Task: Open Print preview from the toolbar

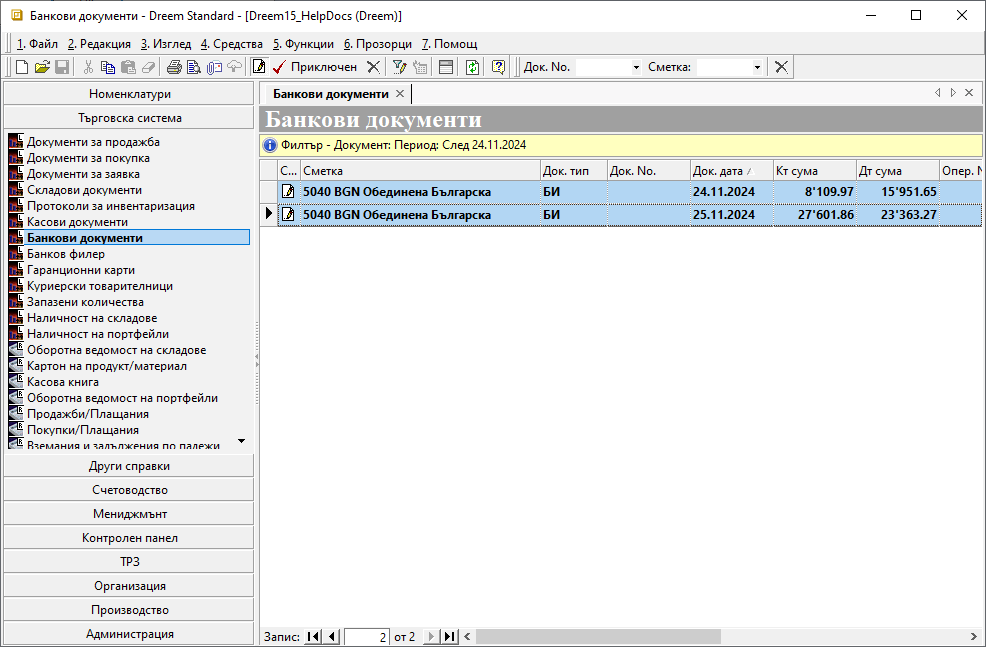Action: [194, 67]
